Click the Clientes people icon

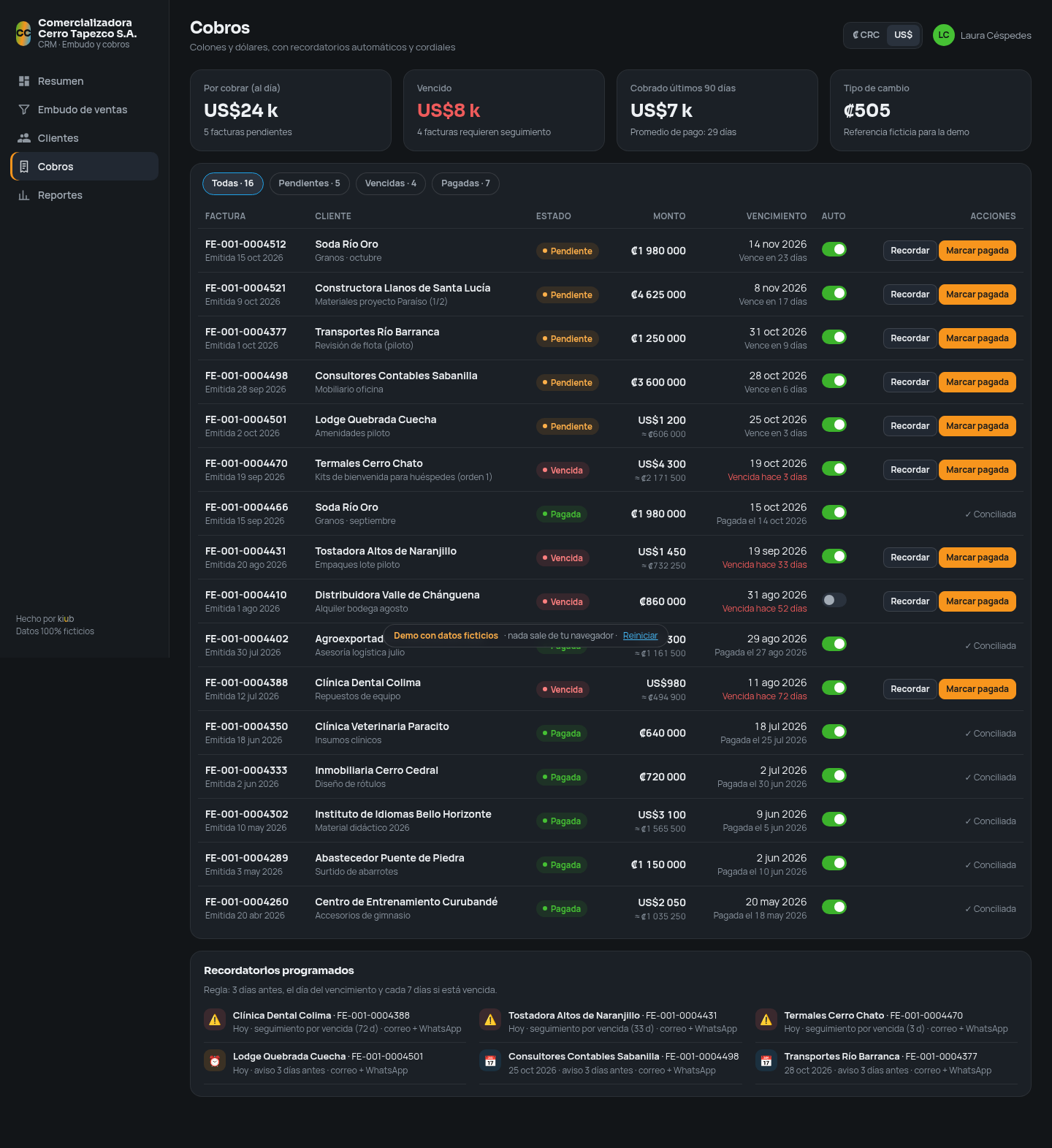point(24,138)
